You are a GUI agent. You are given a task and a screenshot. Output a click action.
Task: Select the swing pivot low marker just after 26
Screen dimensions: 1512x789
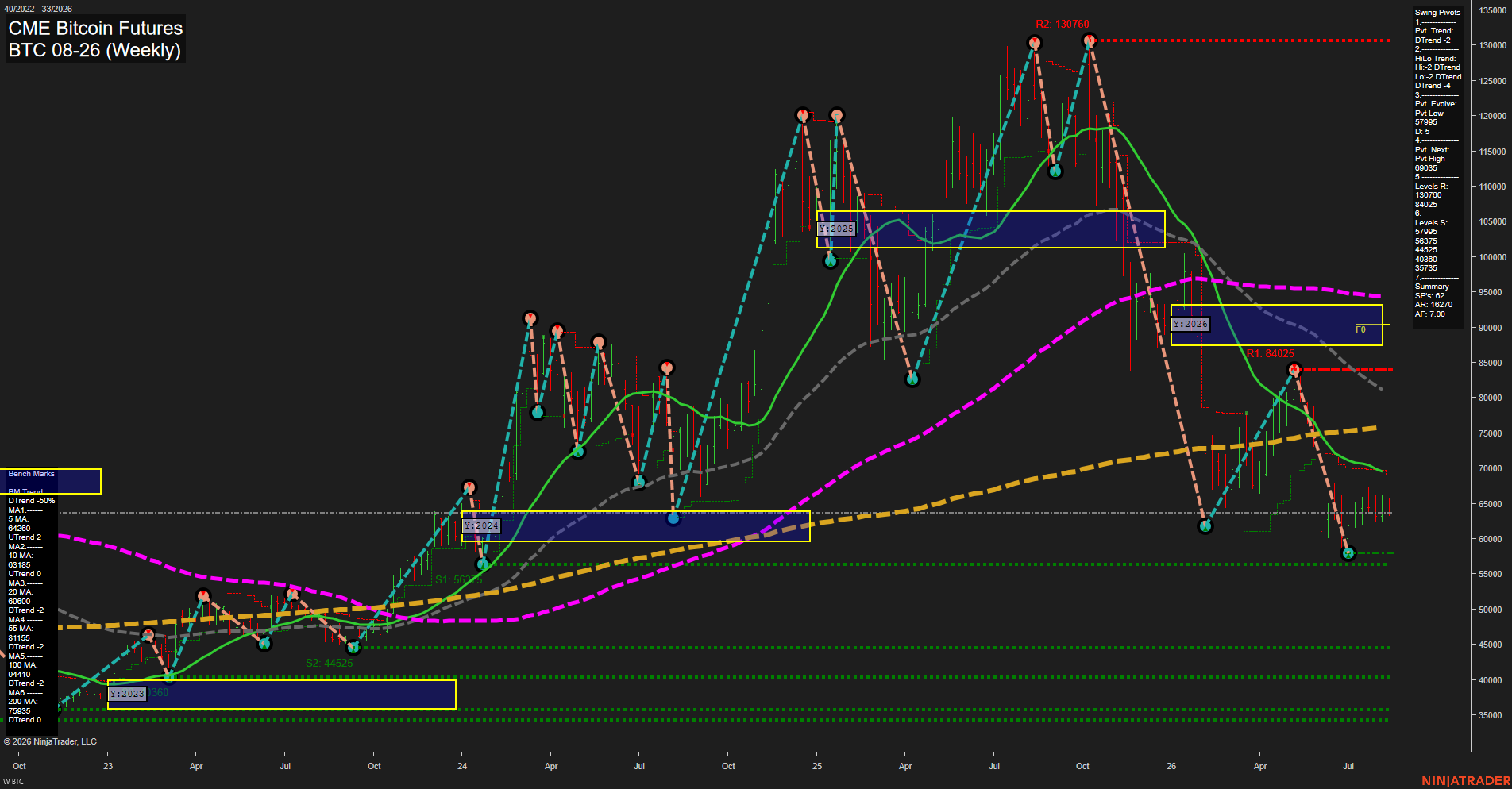coord(1205,526)
